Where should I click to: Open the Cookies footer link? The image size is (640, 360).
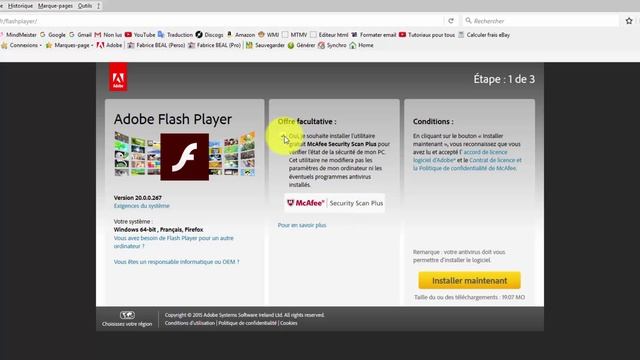(x=289, y=323)
